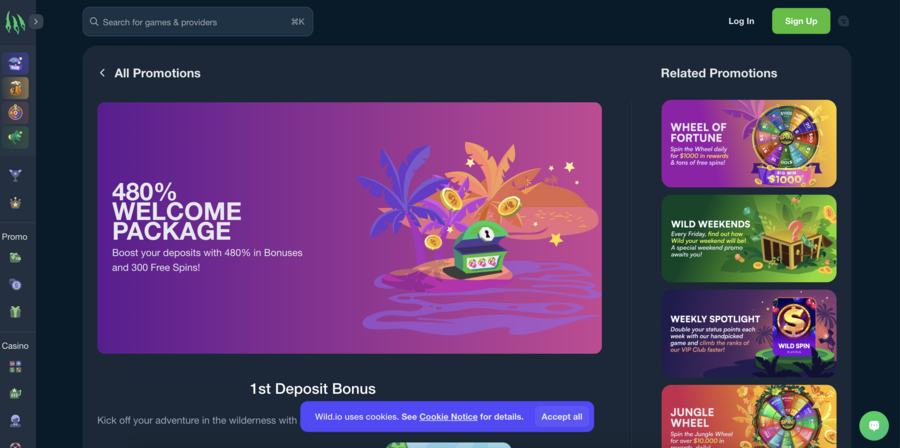Click the cocktail glass sidebar icon
900x448 pixels.
point(15,175)
